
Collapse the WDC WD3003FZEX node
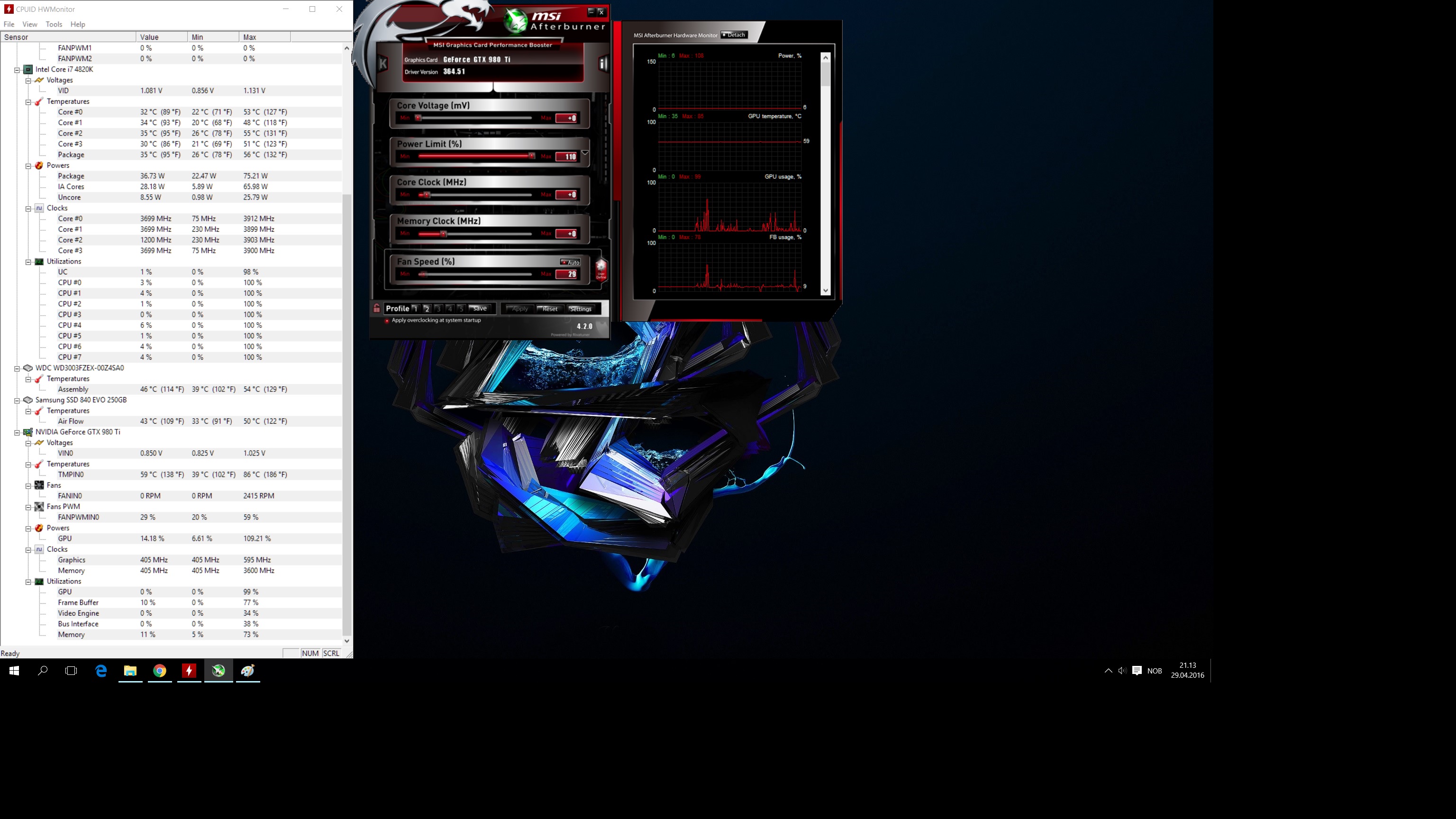point(17,369)
